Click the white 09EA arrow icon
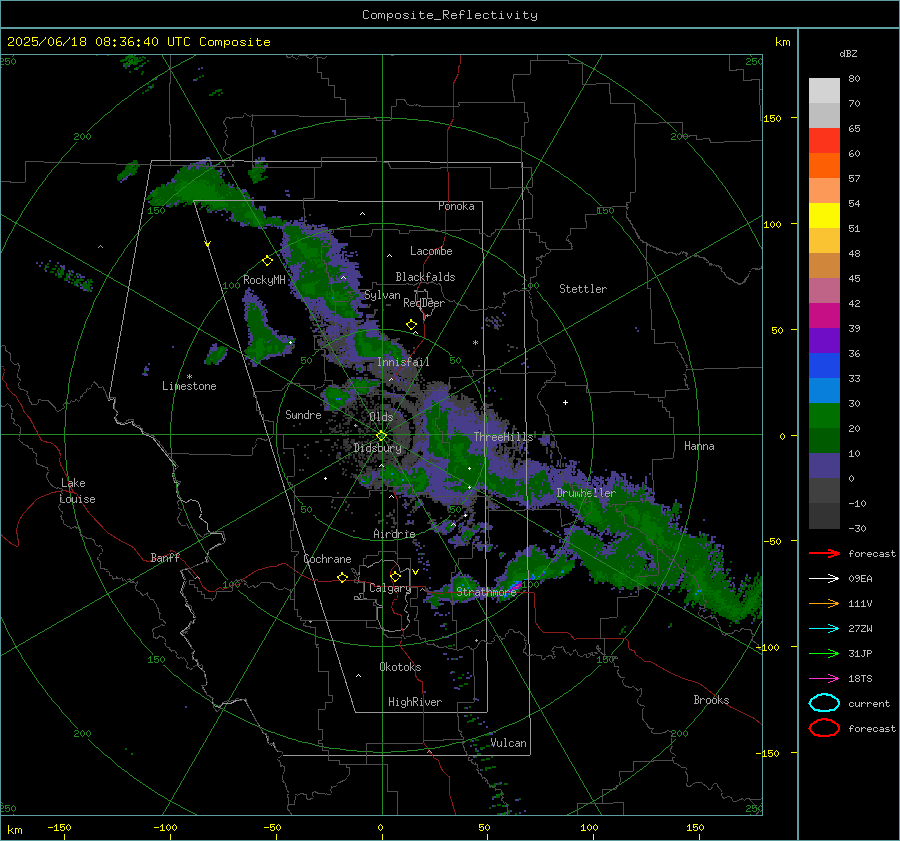The image size is (900, 841). click(824, 579)
